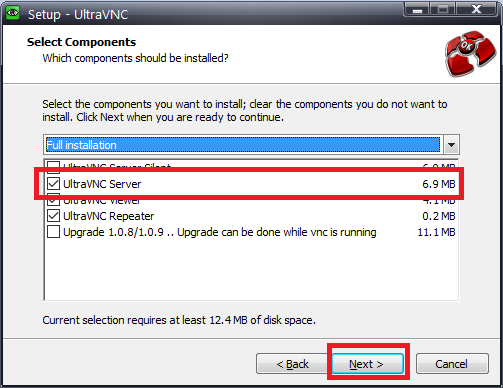Select the UltraVNC Repeater list entry label
The height and width of the screenshot is (388, 503).
(x=109, y=216)
